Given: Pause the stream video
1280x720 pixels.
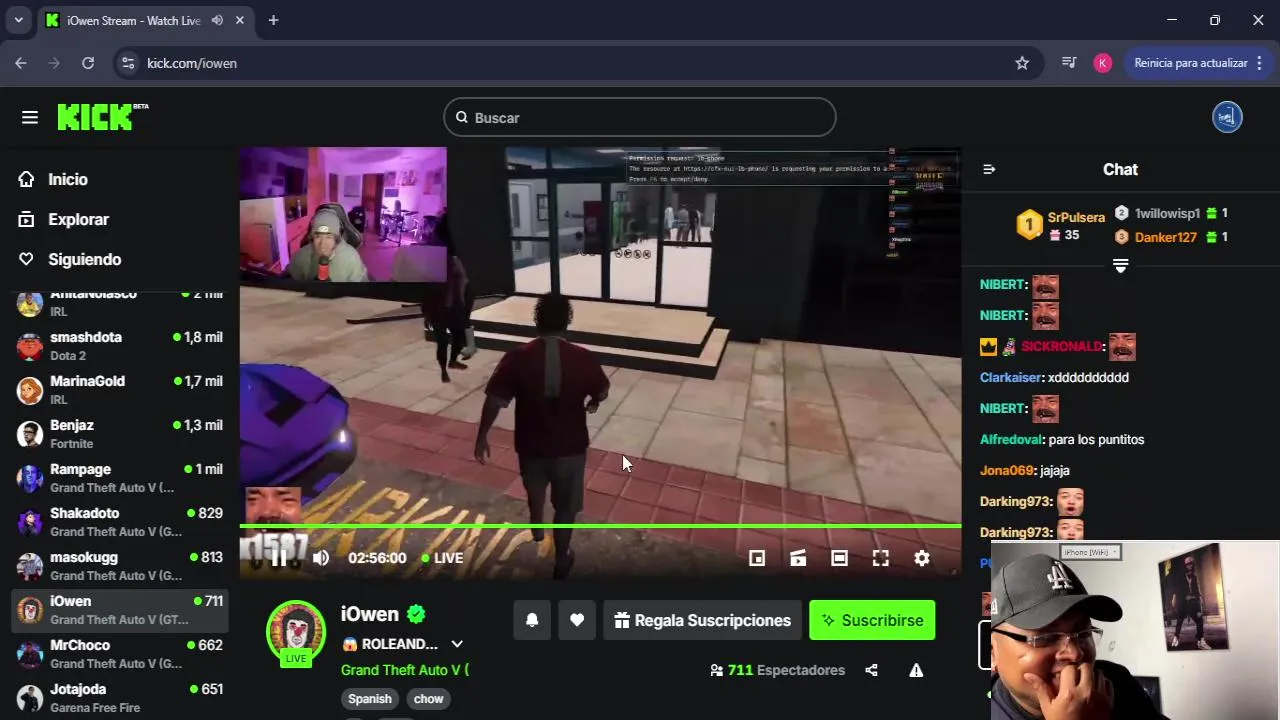Looking at the screenshot, I should (x=279, y=558).
